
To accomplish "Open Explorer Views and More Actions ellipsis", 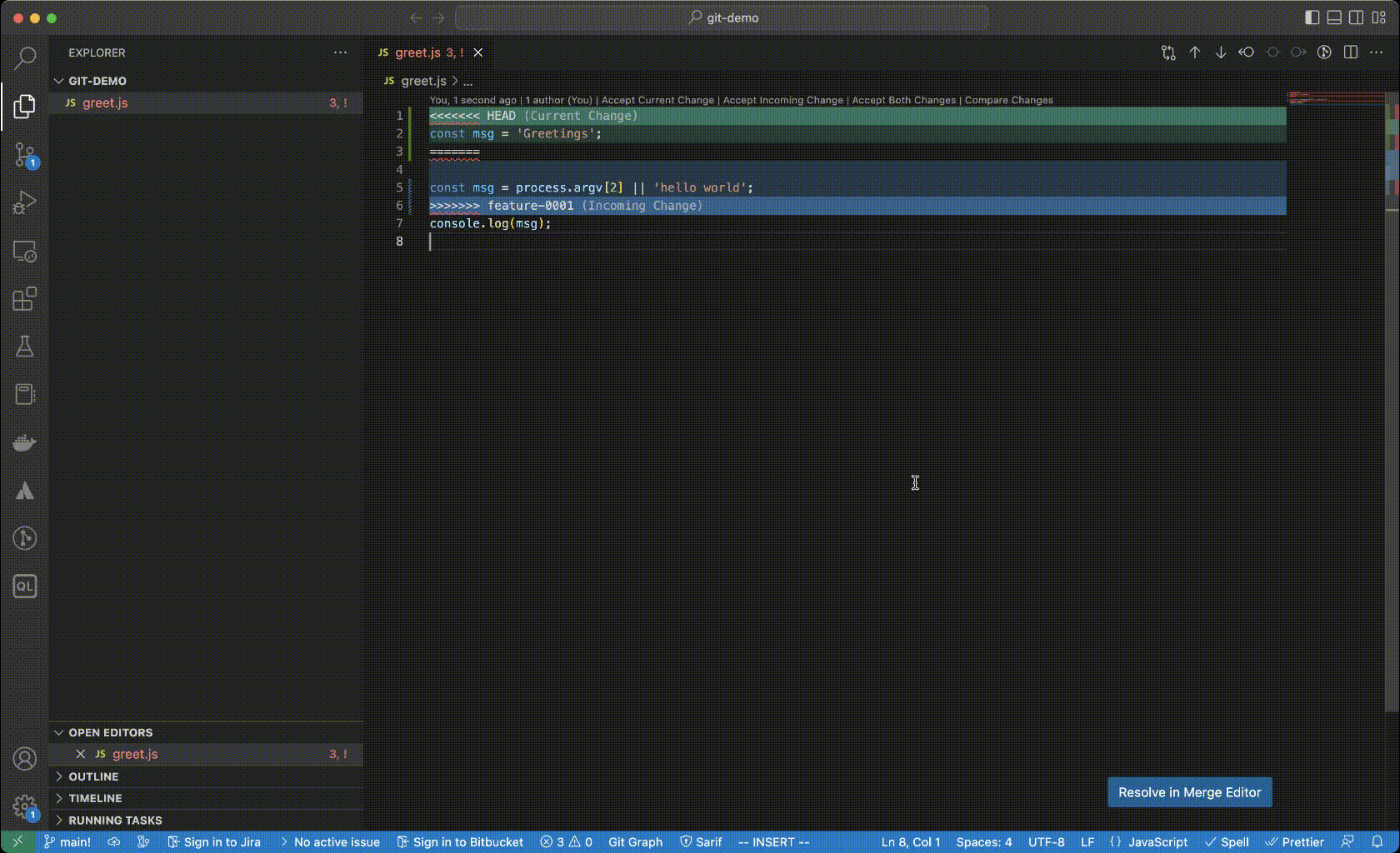I will coord(340,52).
